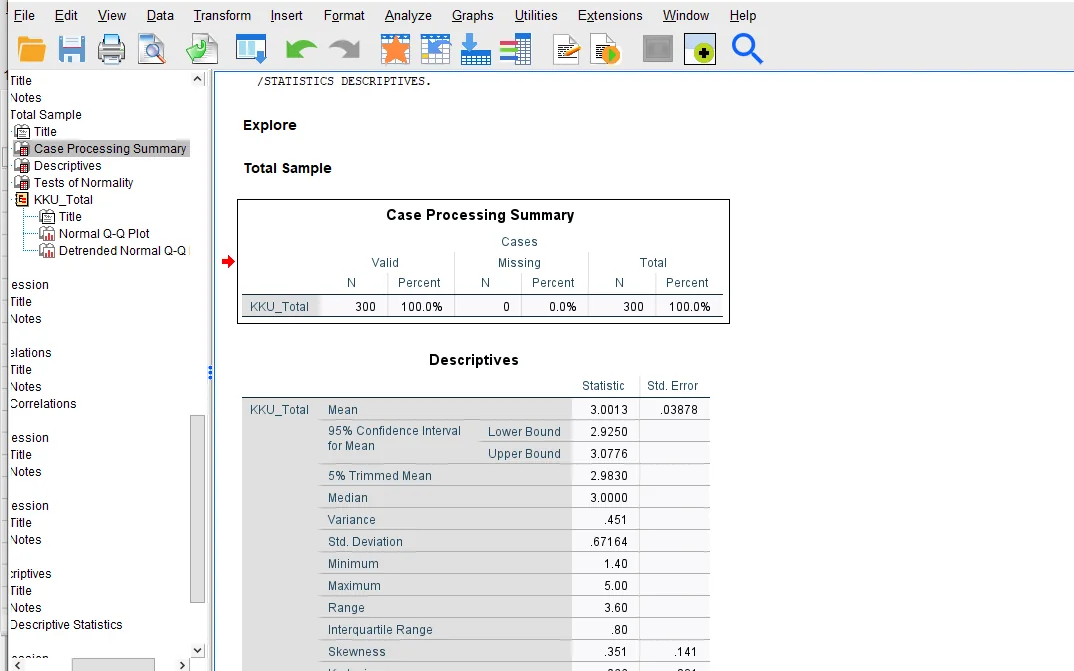Click the Mean statistic value 3.0013

pyautogui.click(x=609, y=409)
